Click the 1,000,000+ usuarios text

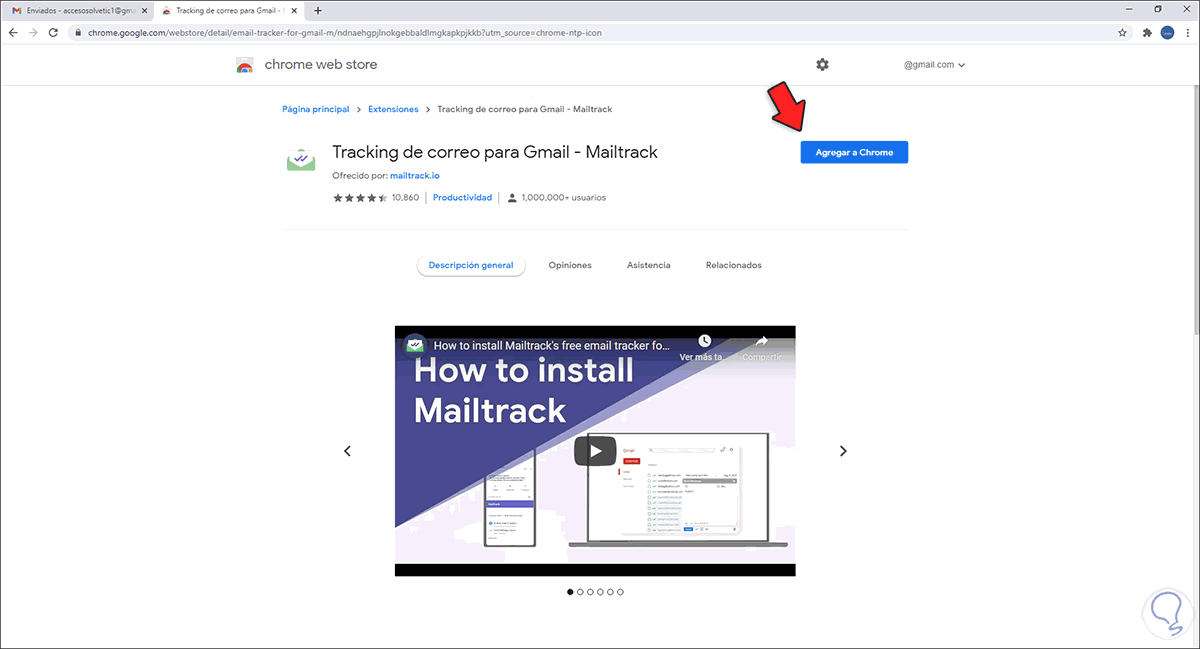pyautogui.click(x=563, y=198)
